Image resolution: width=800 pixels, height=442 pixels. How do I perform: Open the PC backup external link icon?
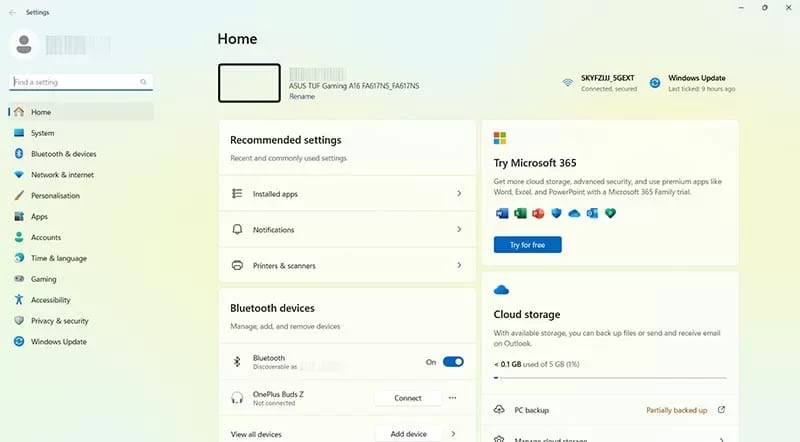pyautogui.click(x=721, y=410)
